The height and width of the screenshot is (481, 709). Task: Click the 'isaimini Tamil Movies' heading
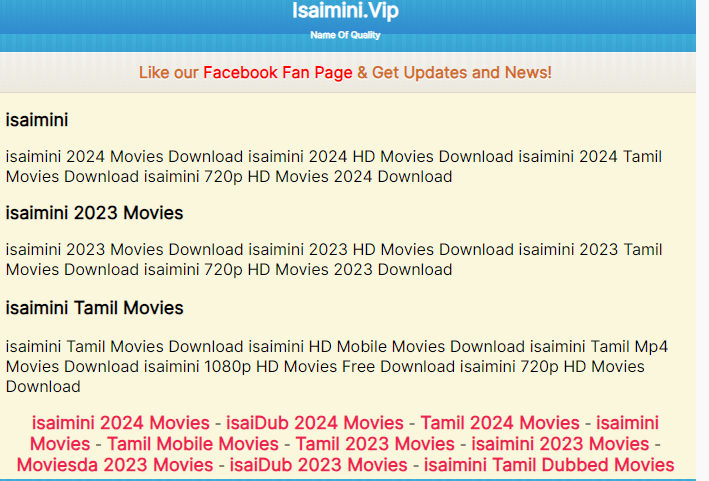click(94, 308)
